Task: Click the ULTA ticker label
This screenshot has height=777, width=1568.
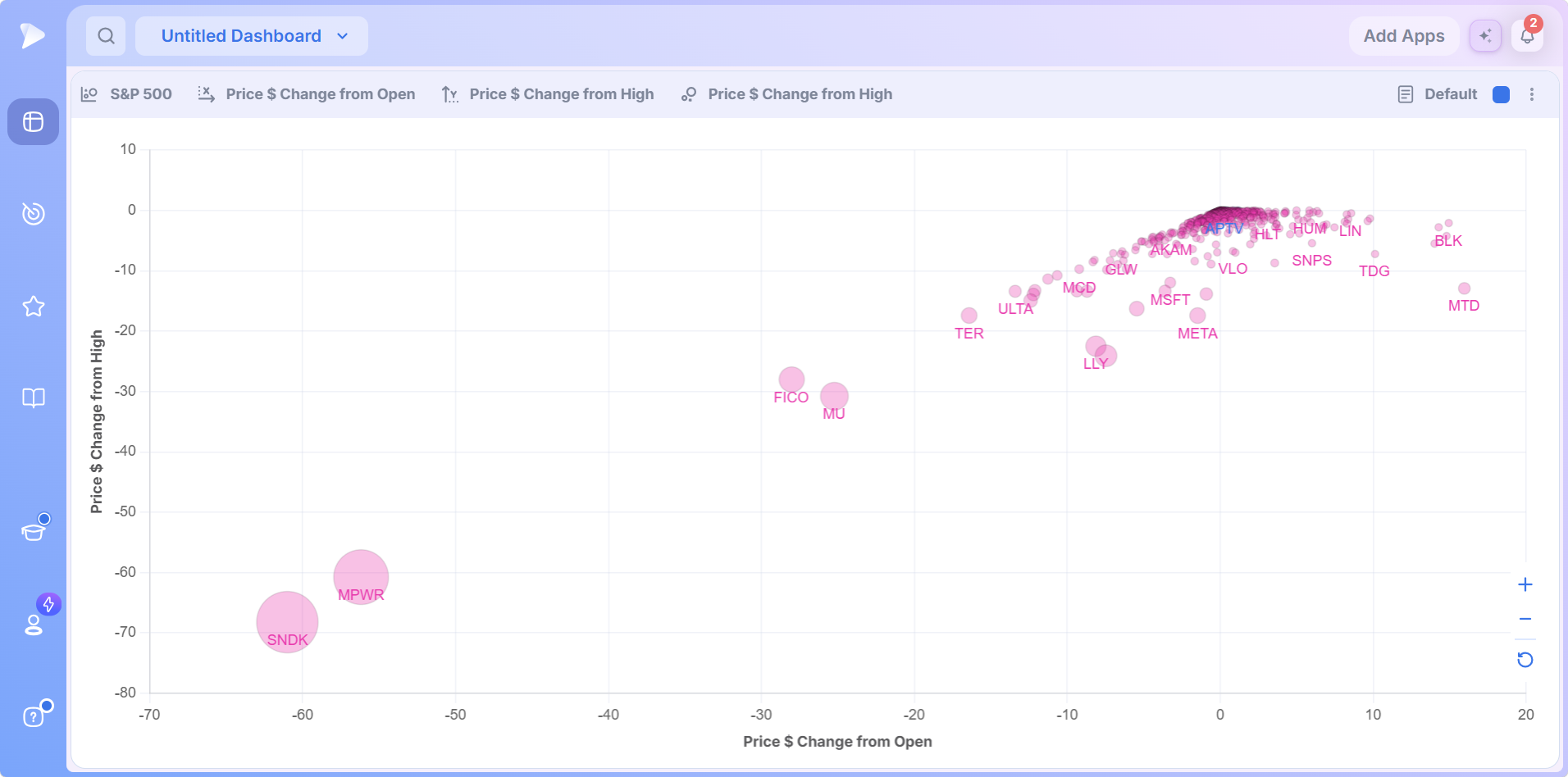Action: pos(1015,309)
